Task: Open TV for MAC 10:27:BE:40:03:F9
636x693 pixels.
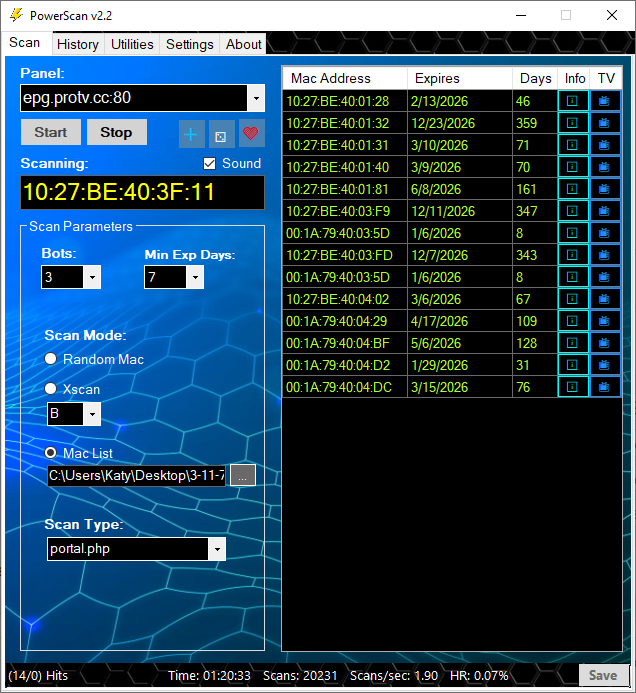Action: (x=605, y=211)
